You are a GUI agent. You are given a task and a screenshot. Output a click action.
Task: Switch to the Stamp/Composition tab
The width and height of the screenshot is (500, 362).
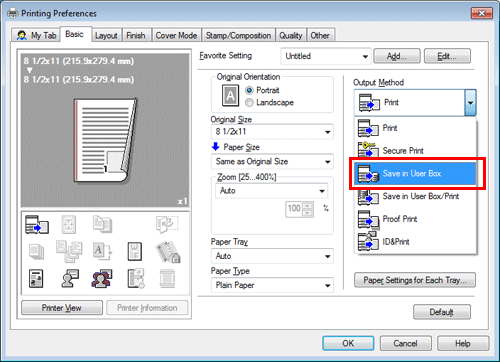pos(238,35)
